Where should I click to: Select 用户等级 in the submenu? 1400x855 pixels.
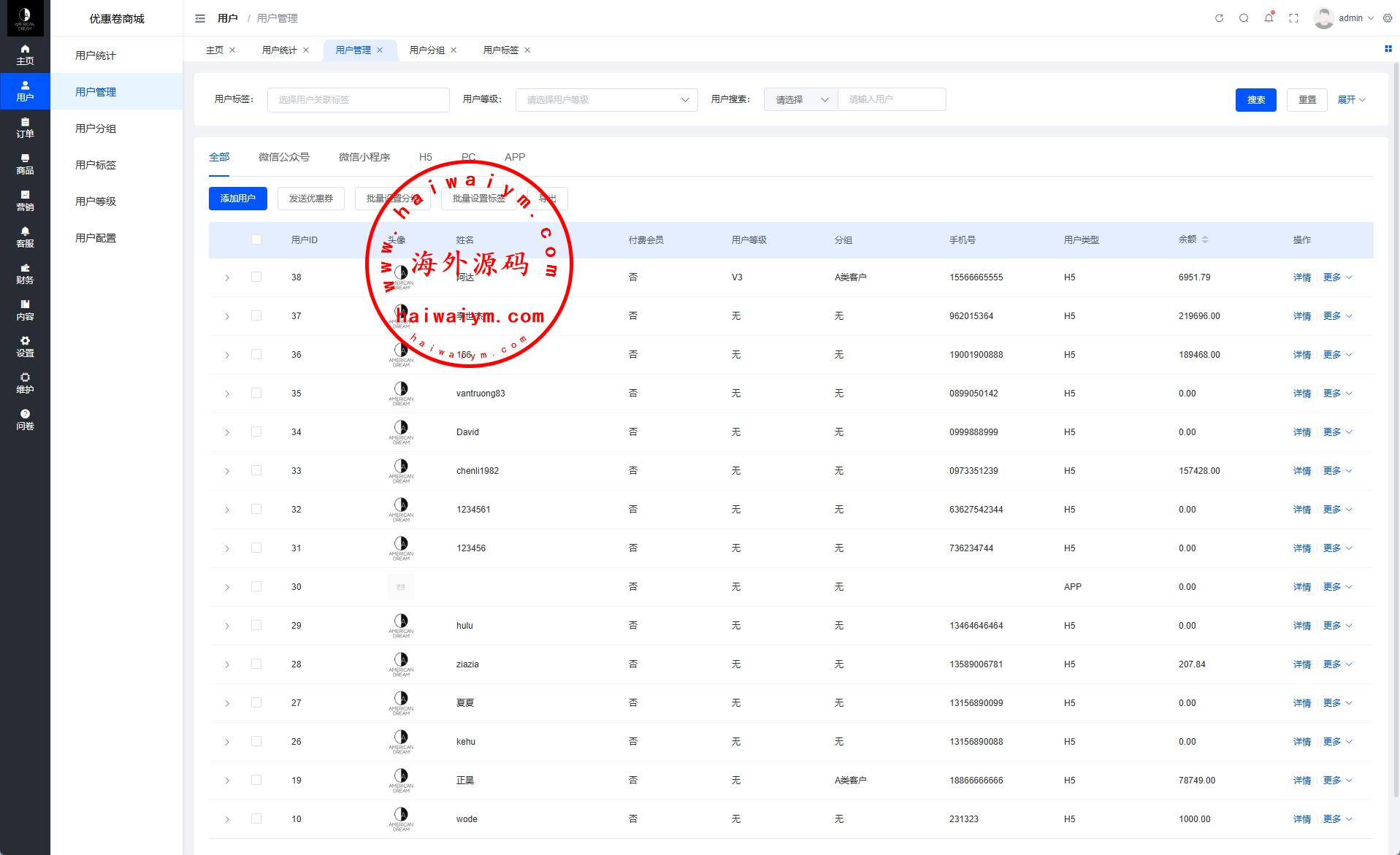tap(96, 202)
